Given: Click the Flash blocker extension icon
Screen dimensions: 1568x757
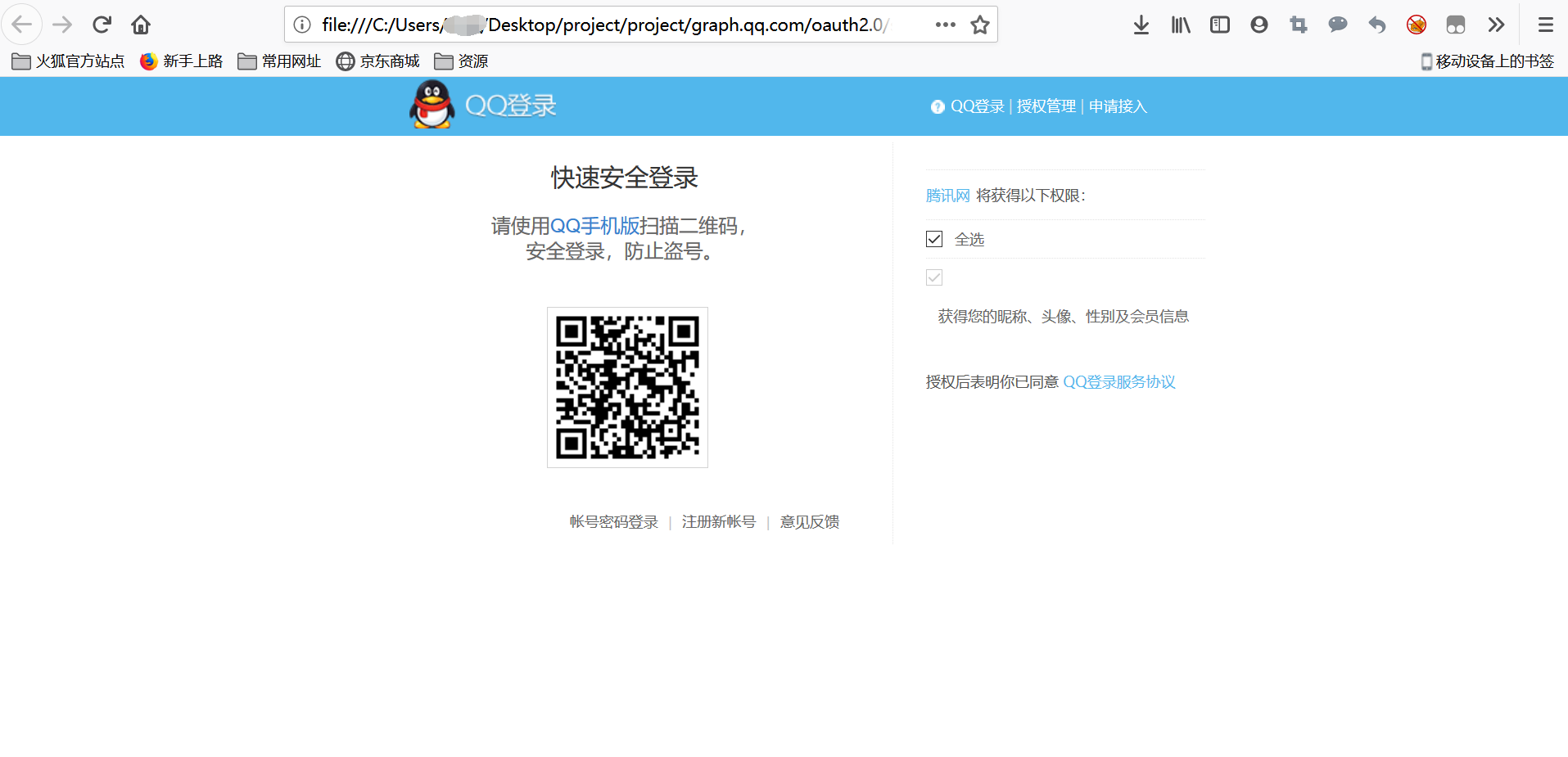Looking at the screenshot, I should (1416, 25).
